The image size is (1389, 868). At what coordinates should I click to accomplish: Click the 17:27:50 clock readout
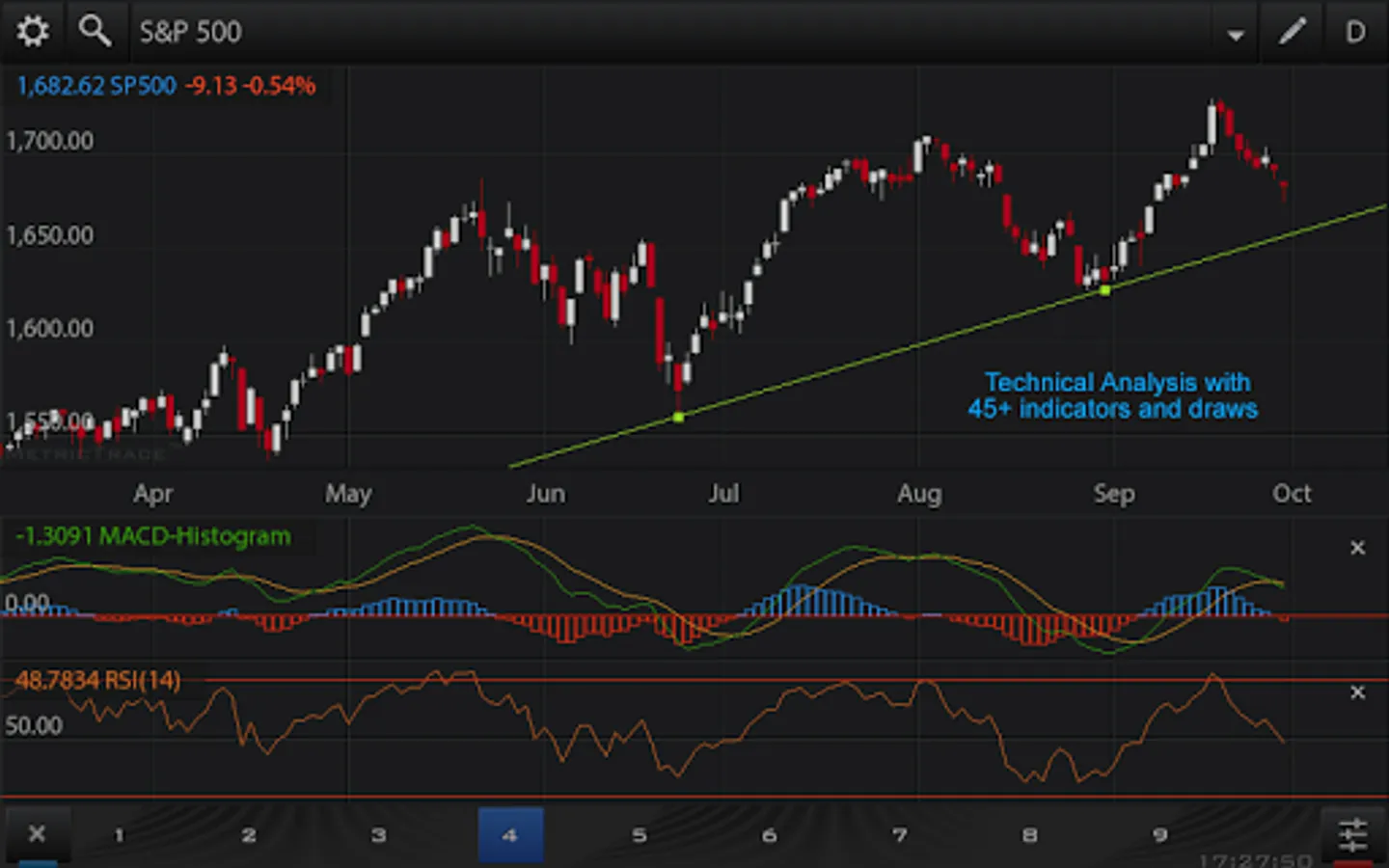click(x=1256, y=858)
